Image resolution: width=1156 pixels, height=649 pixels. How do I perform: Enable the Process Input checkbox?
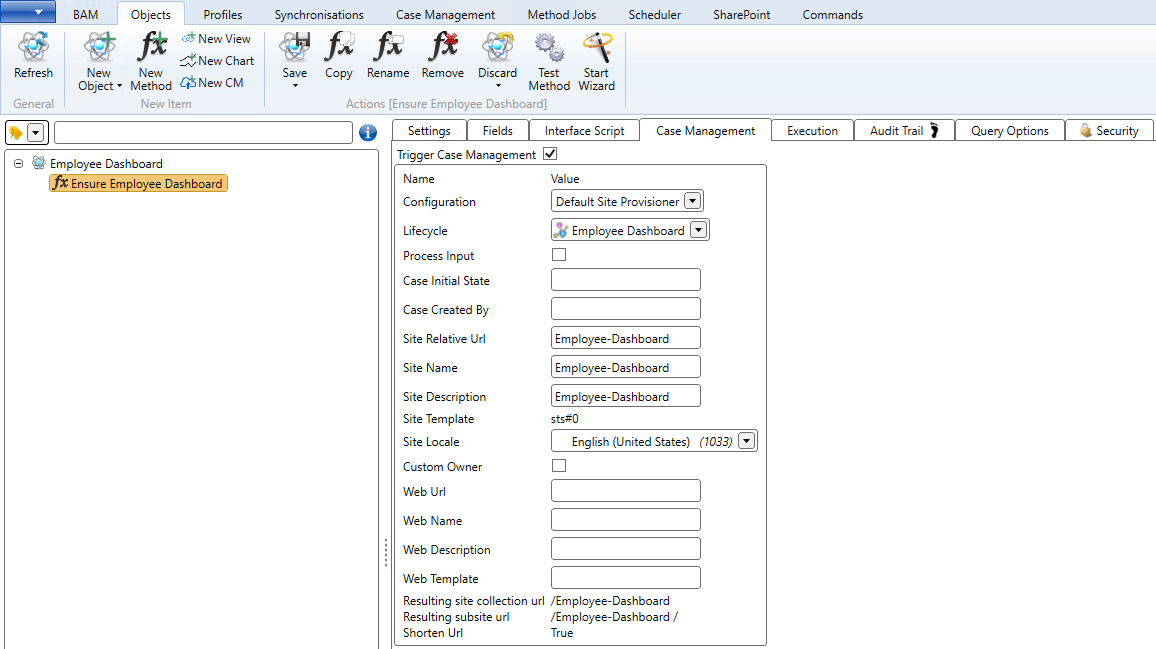coord(559,254)
